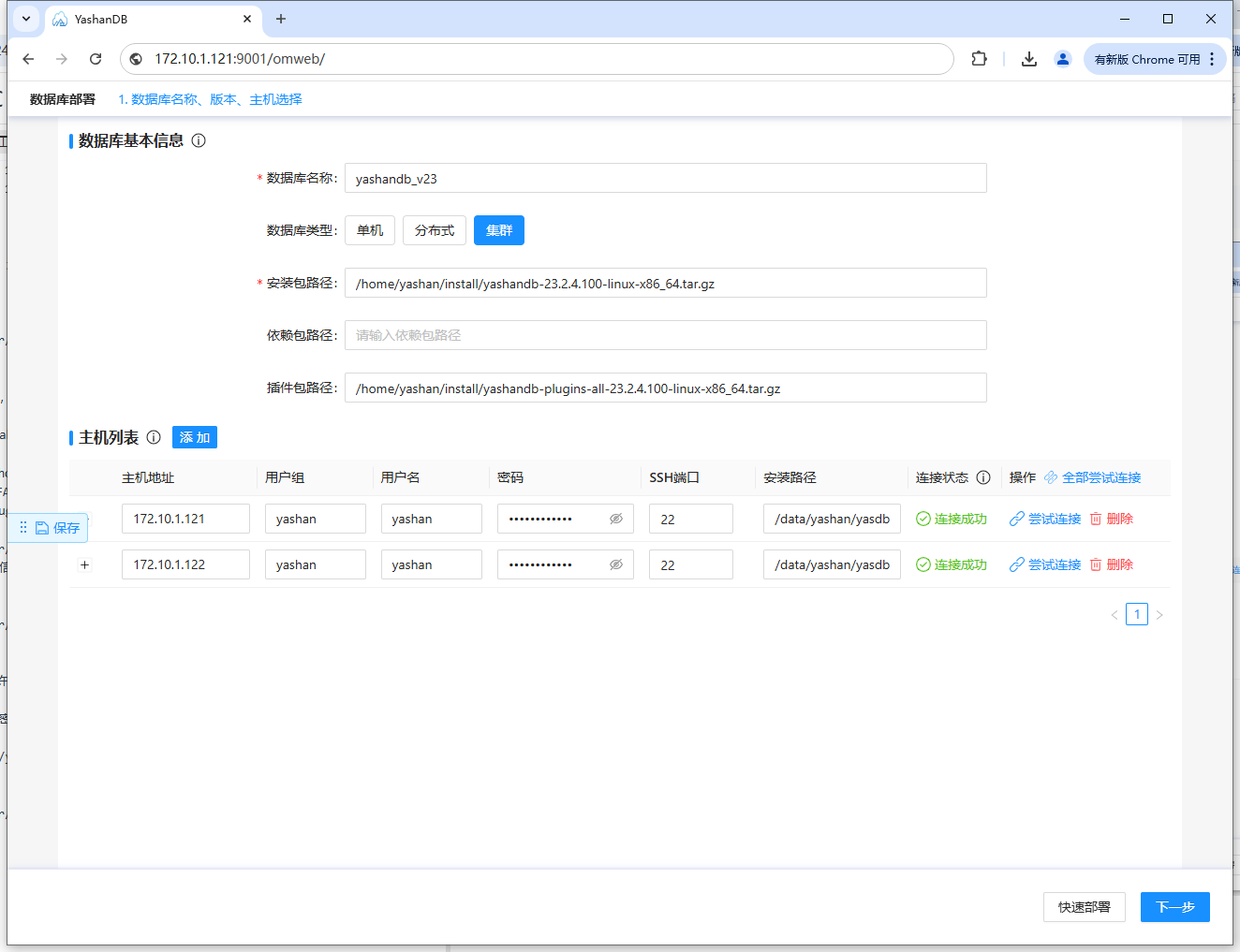Click the info icon beside 数据库基本信息
The height and width of the screenshot is (952, 1240).
(199, 140)
